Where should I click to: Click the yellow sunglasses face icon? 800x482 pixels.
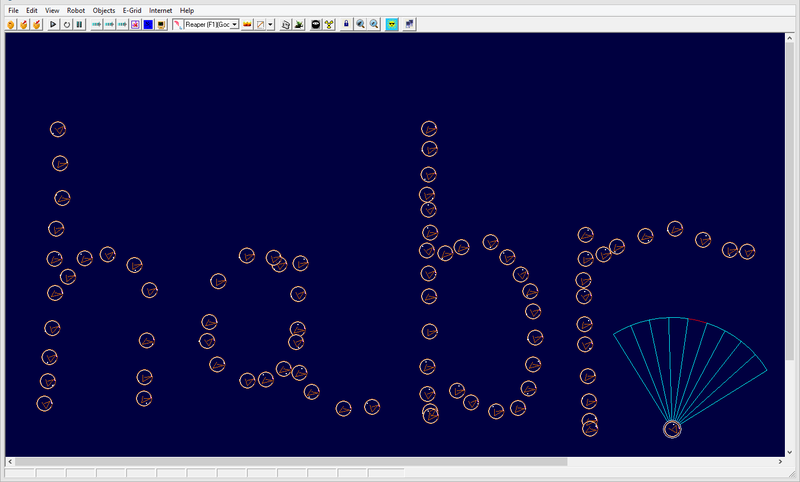pos(391,24)
